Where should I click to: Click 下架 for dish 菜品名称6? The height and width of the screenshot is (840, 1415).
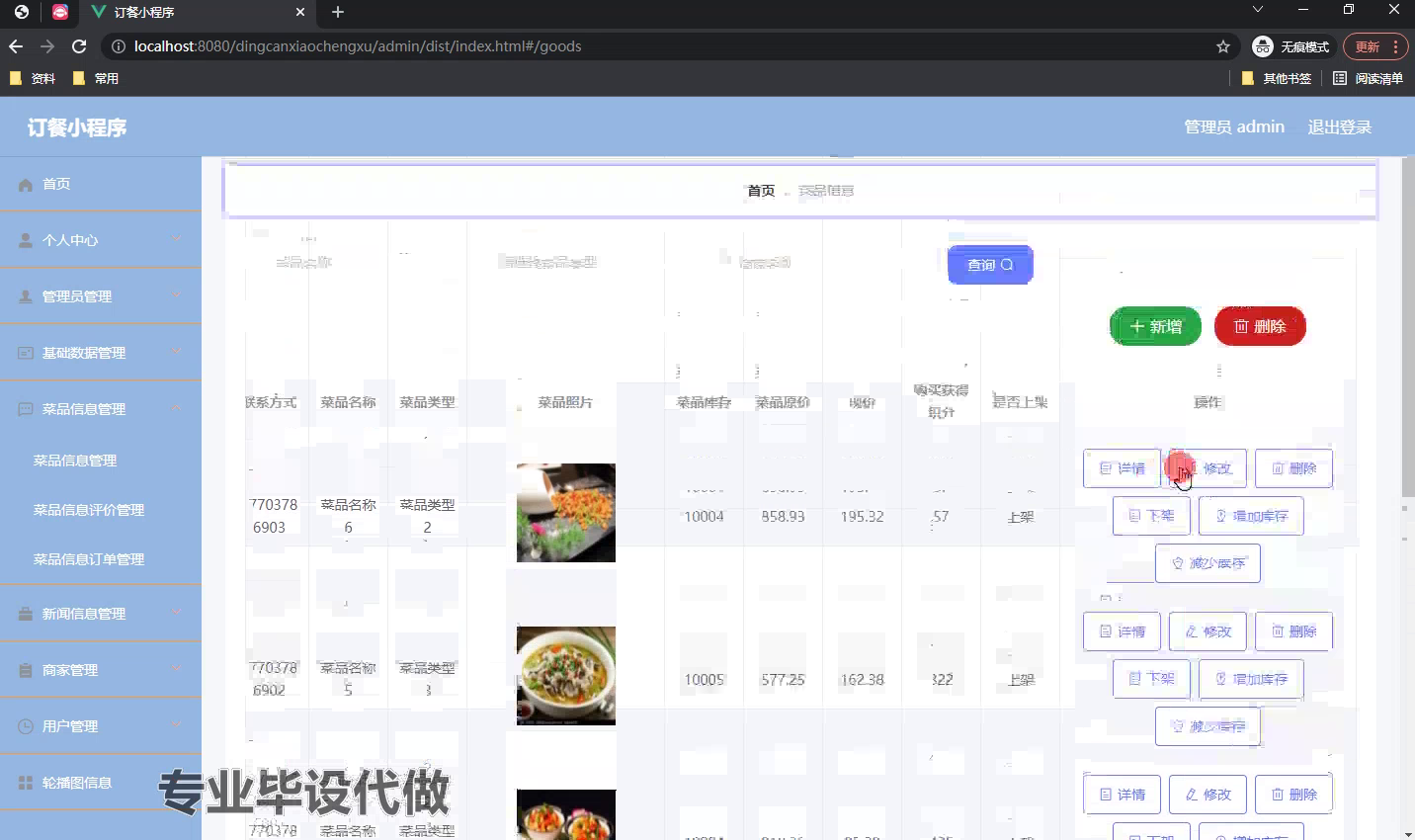click(x=1151, y=516)
